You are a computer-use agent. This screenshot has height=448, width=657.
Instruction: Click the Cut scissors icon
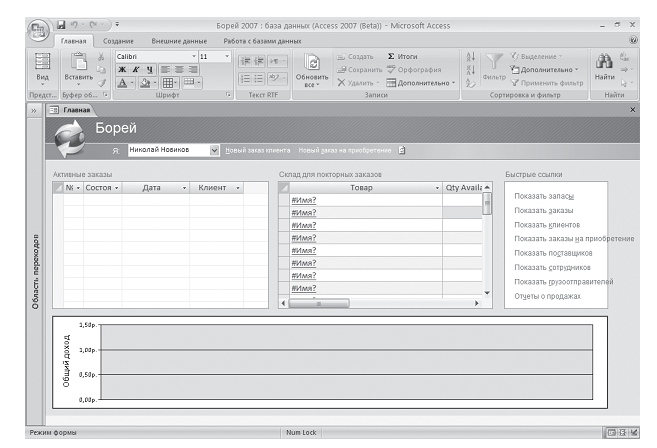pos(101,57)
